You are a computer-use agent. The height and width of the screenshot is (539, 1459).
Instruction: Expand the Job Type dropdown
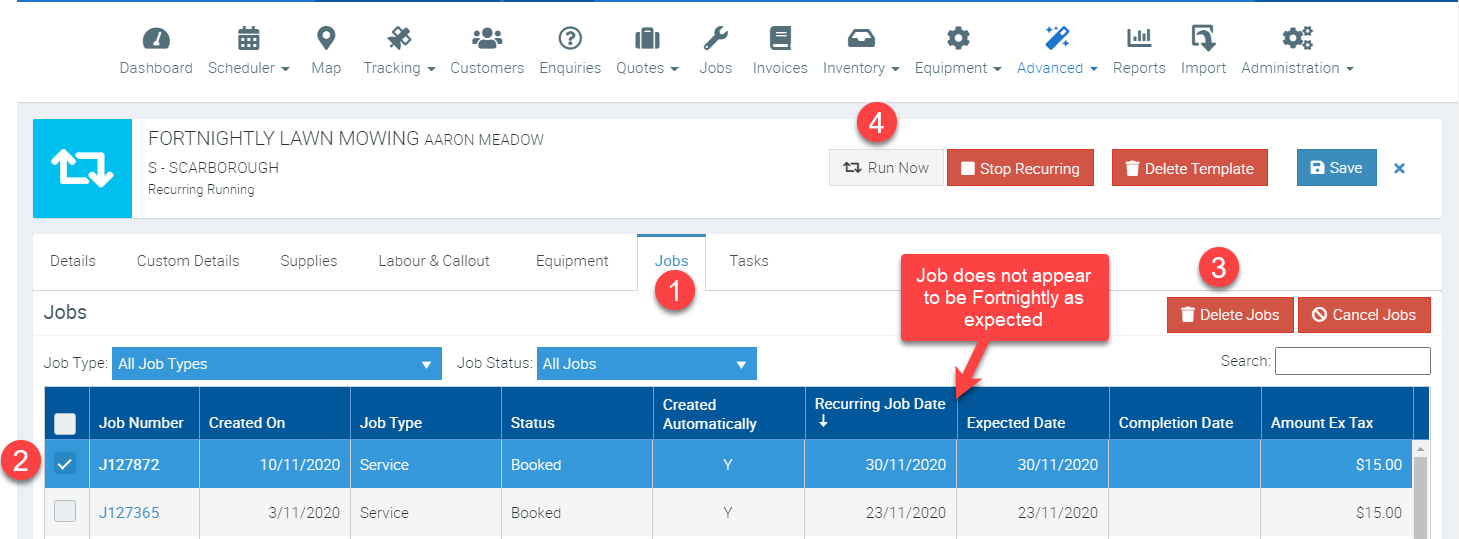pos(277,364)
